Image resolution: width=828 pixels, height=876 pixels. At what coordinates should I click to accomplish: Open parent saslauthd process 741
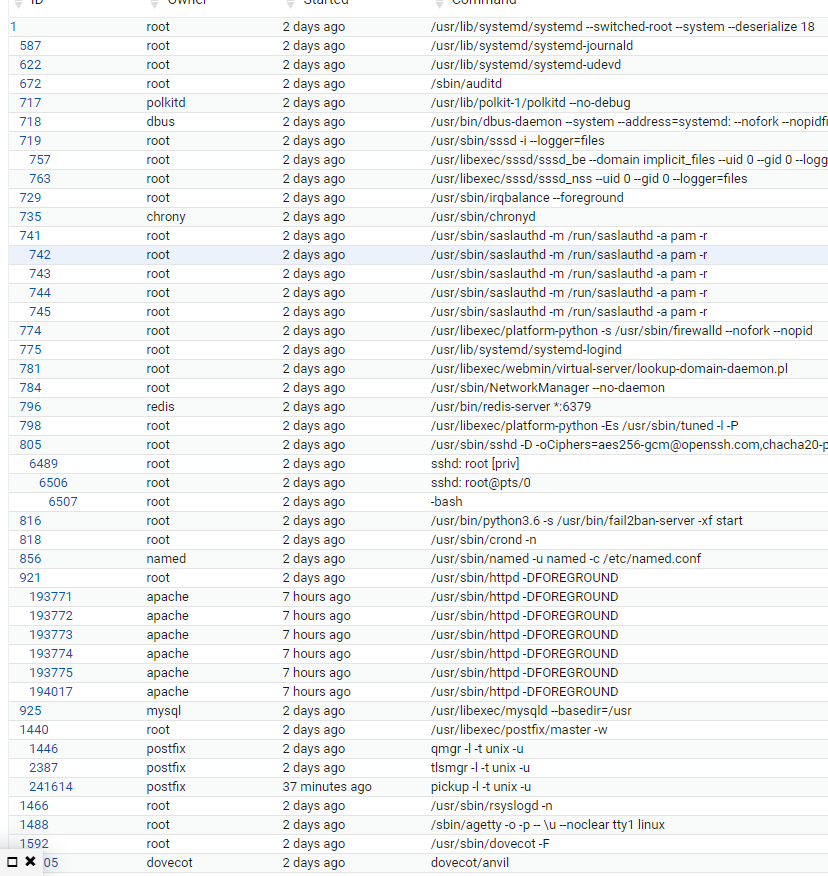30,236
